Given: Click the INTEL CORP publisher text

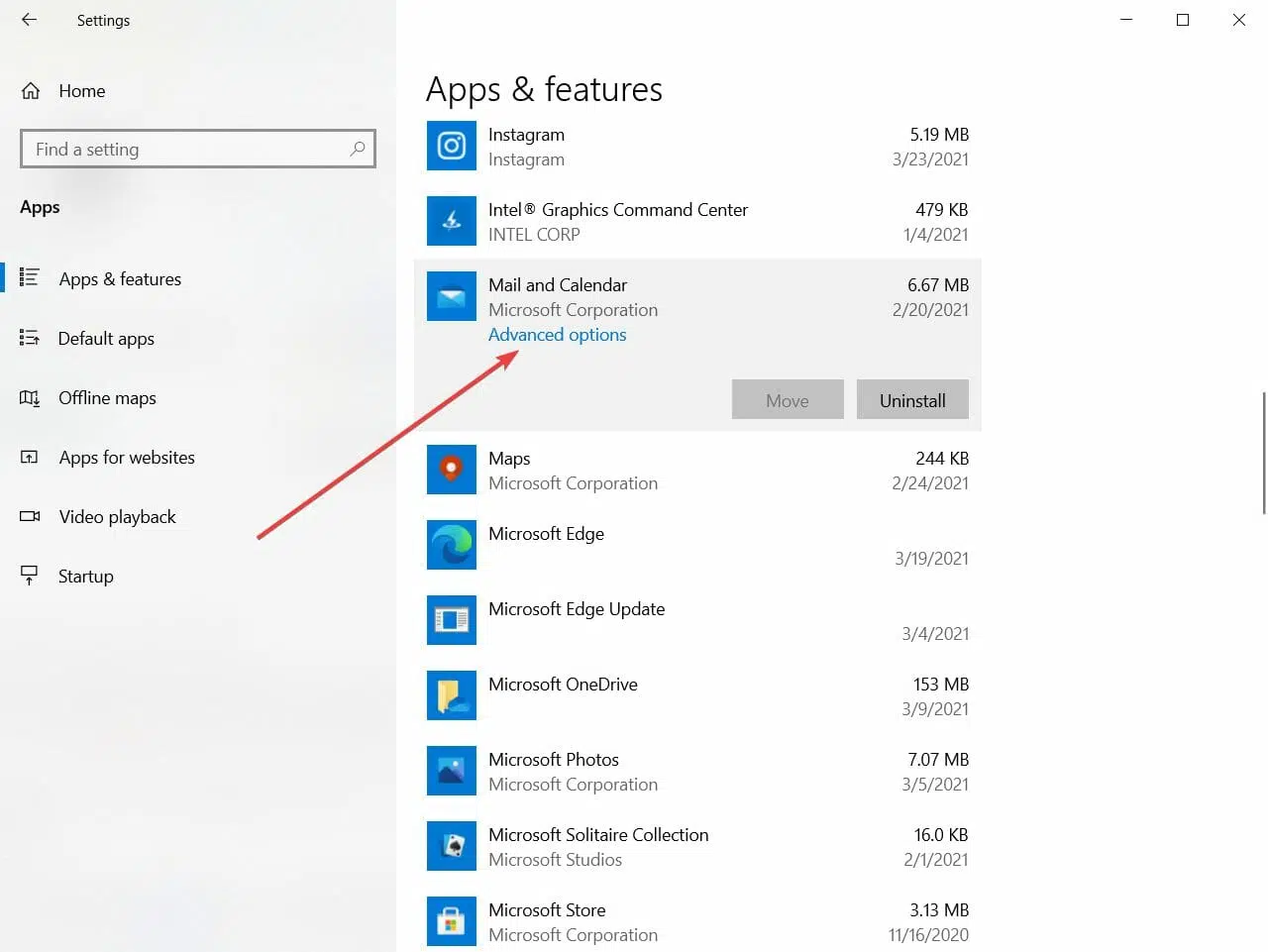Looking at the screenshot, I should tap(534, 235).
